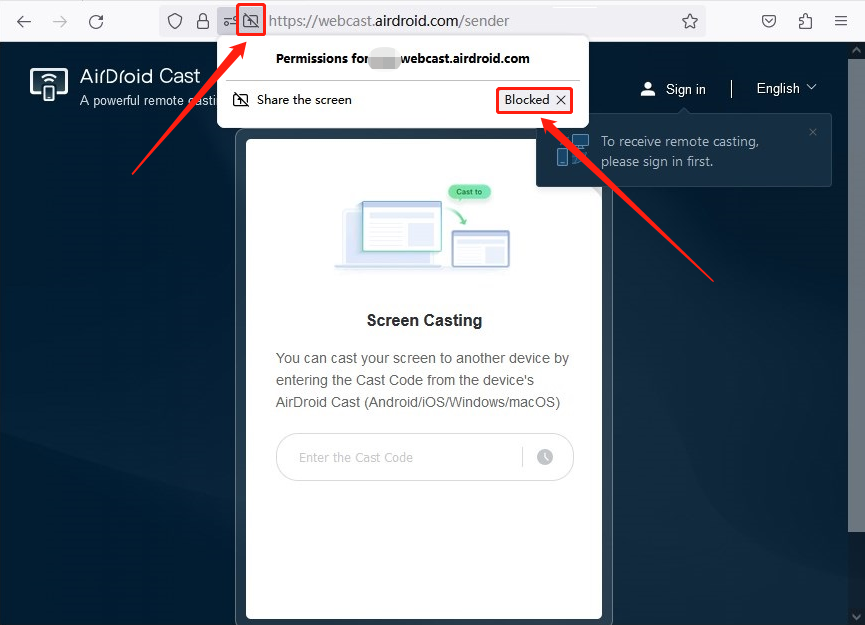Click the Sign in person icon
Screen dimensions: 865x625
point(649,89)
